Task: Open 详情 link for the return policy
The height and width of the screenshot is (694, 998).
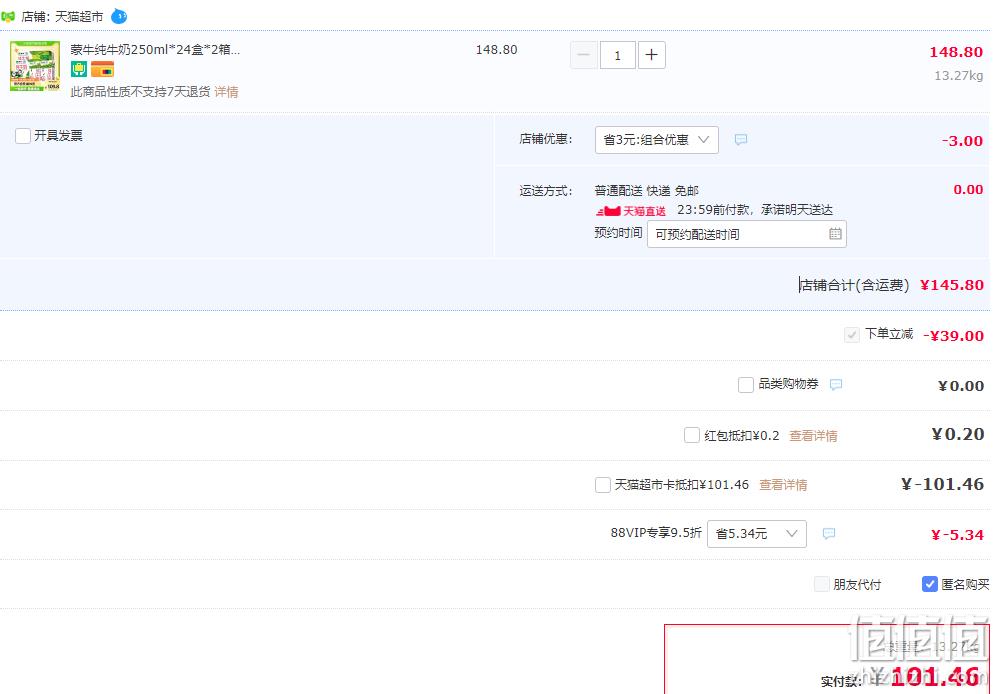Action: click(226, 92)
